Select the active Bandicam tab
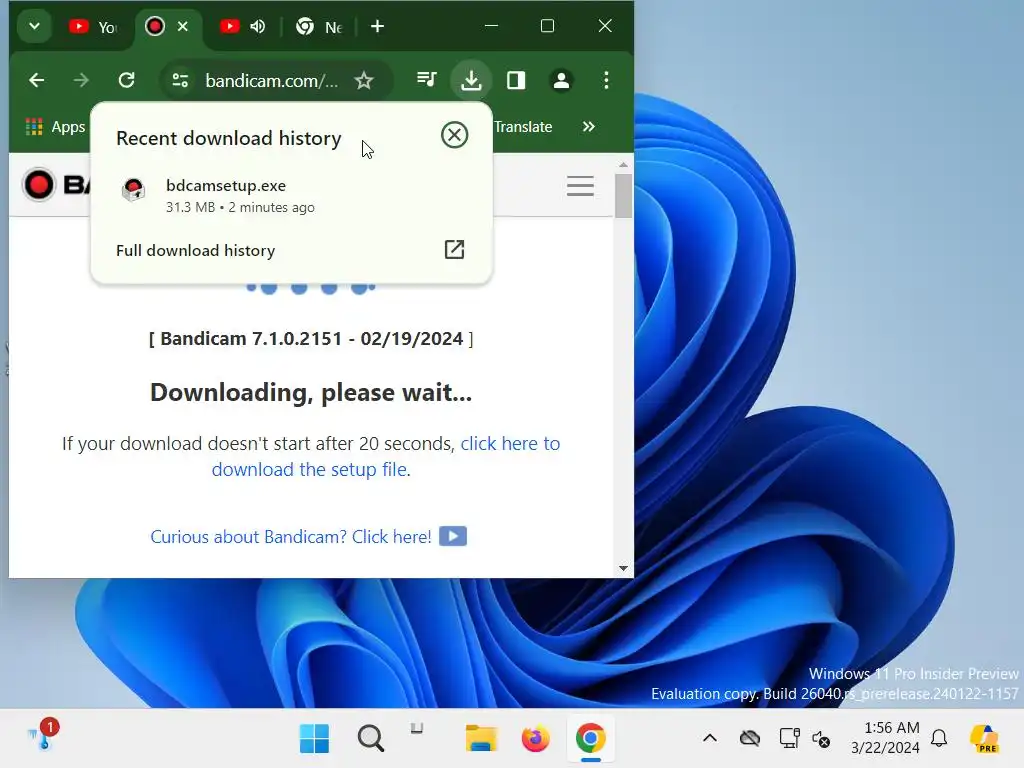 (155, 26)
